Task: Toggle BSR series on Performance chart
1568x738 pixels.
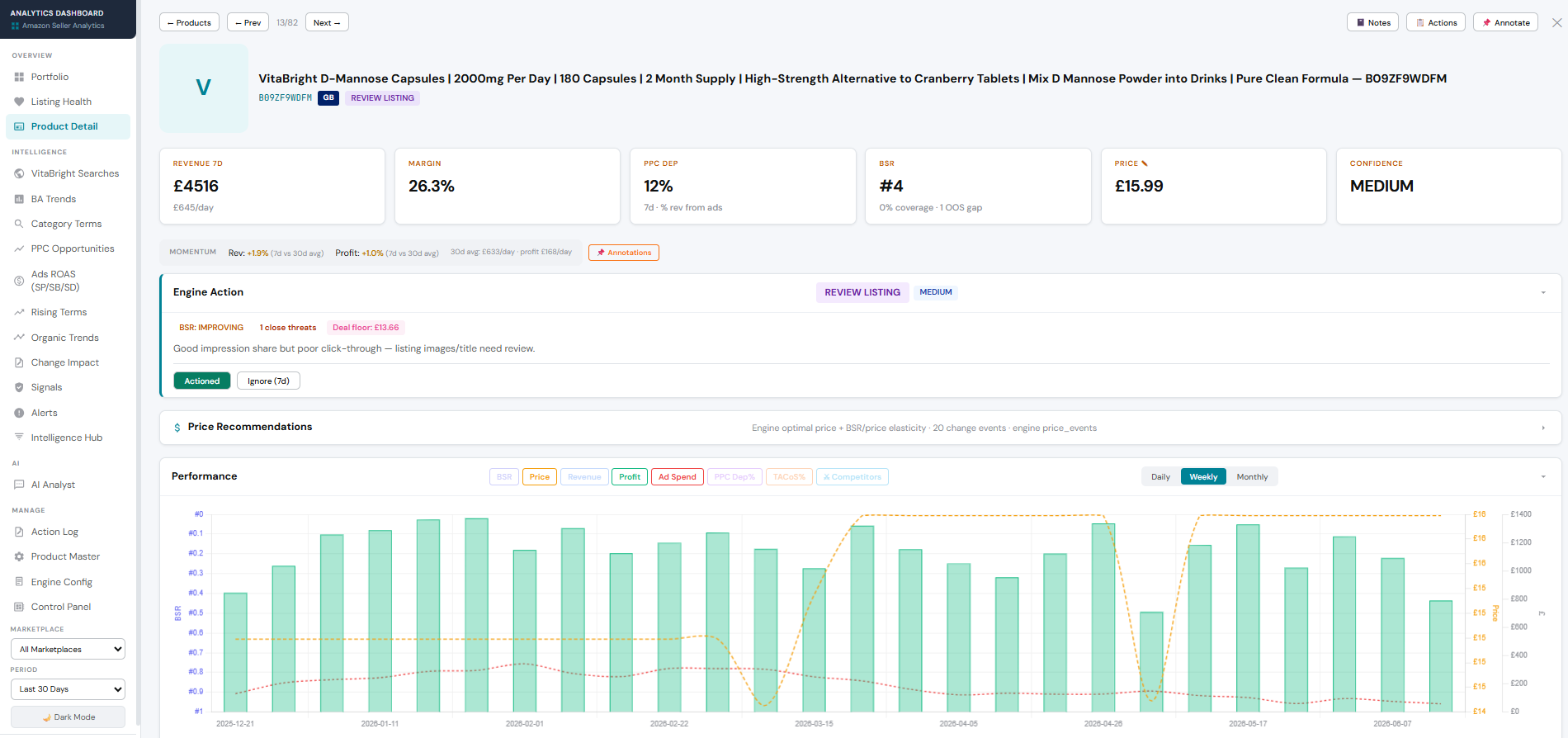Action: click(504, 477)
